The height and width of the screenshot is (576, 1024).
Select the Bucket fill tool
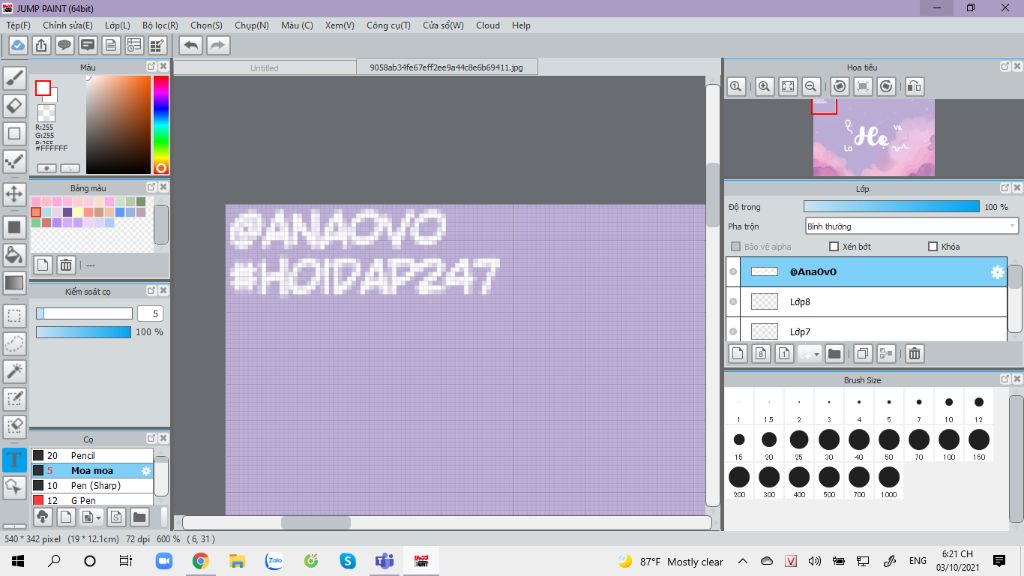pos(14,255)
